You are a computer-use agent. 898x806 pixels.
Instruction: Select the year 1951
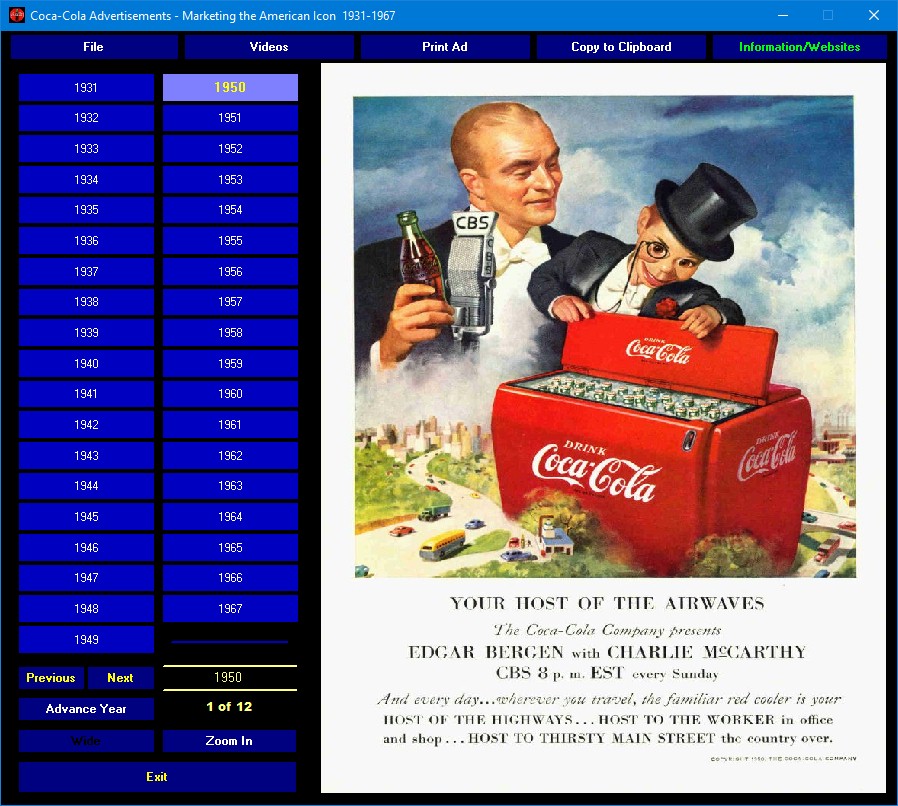coord(230,118)
